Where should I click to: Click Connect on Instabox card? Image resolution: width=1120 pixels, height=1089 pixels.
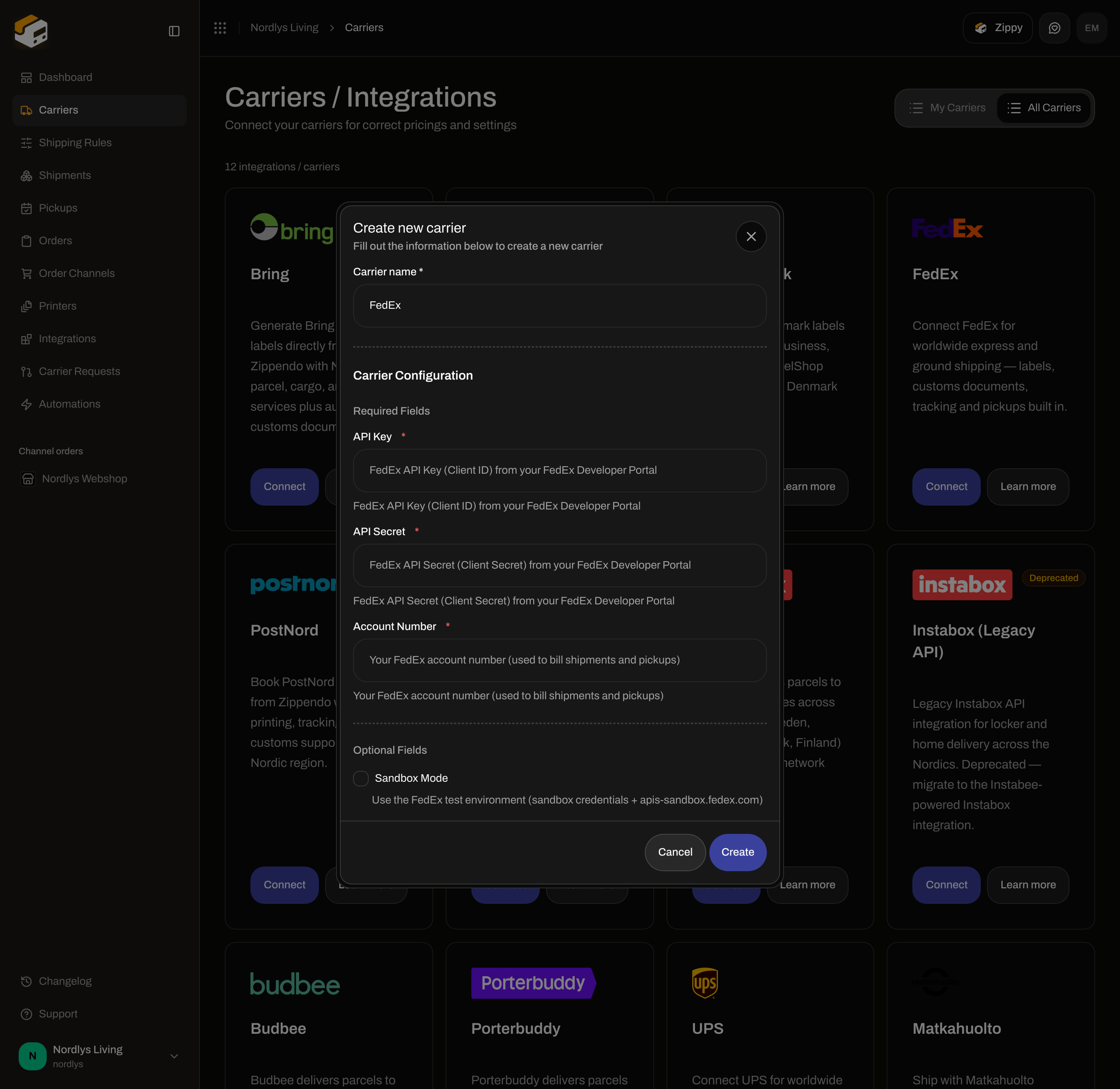[x=946, y=885]
